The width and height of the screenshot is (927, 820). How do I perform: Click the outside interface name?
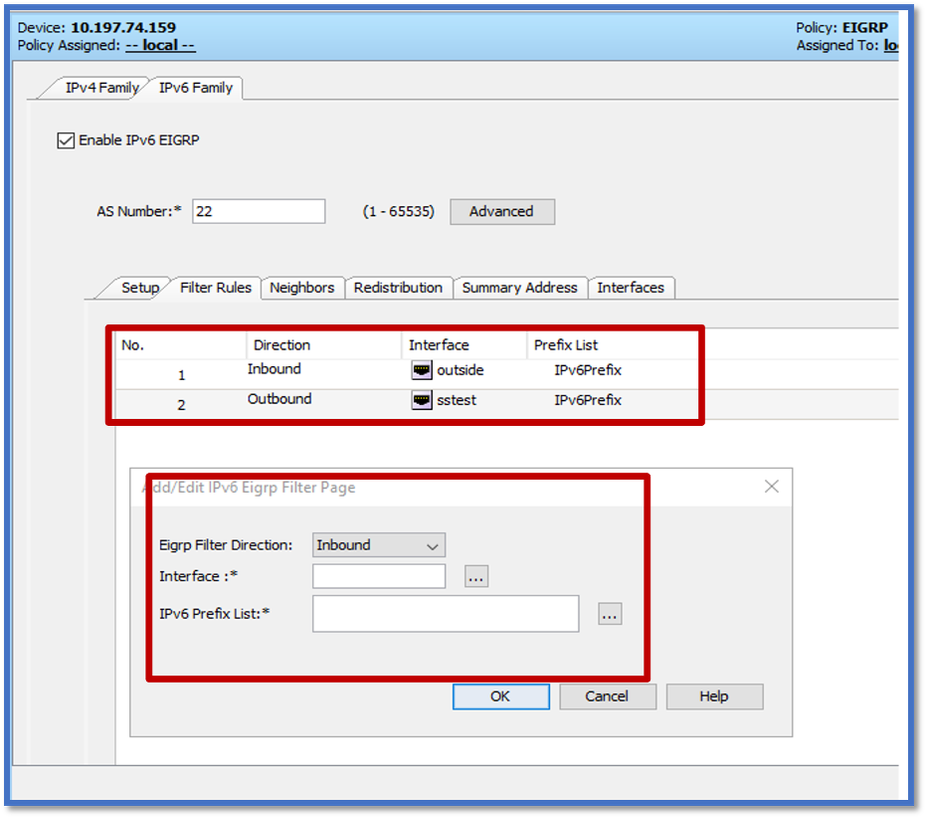click(x=461, y=371)
